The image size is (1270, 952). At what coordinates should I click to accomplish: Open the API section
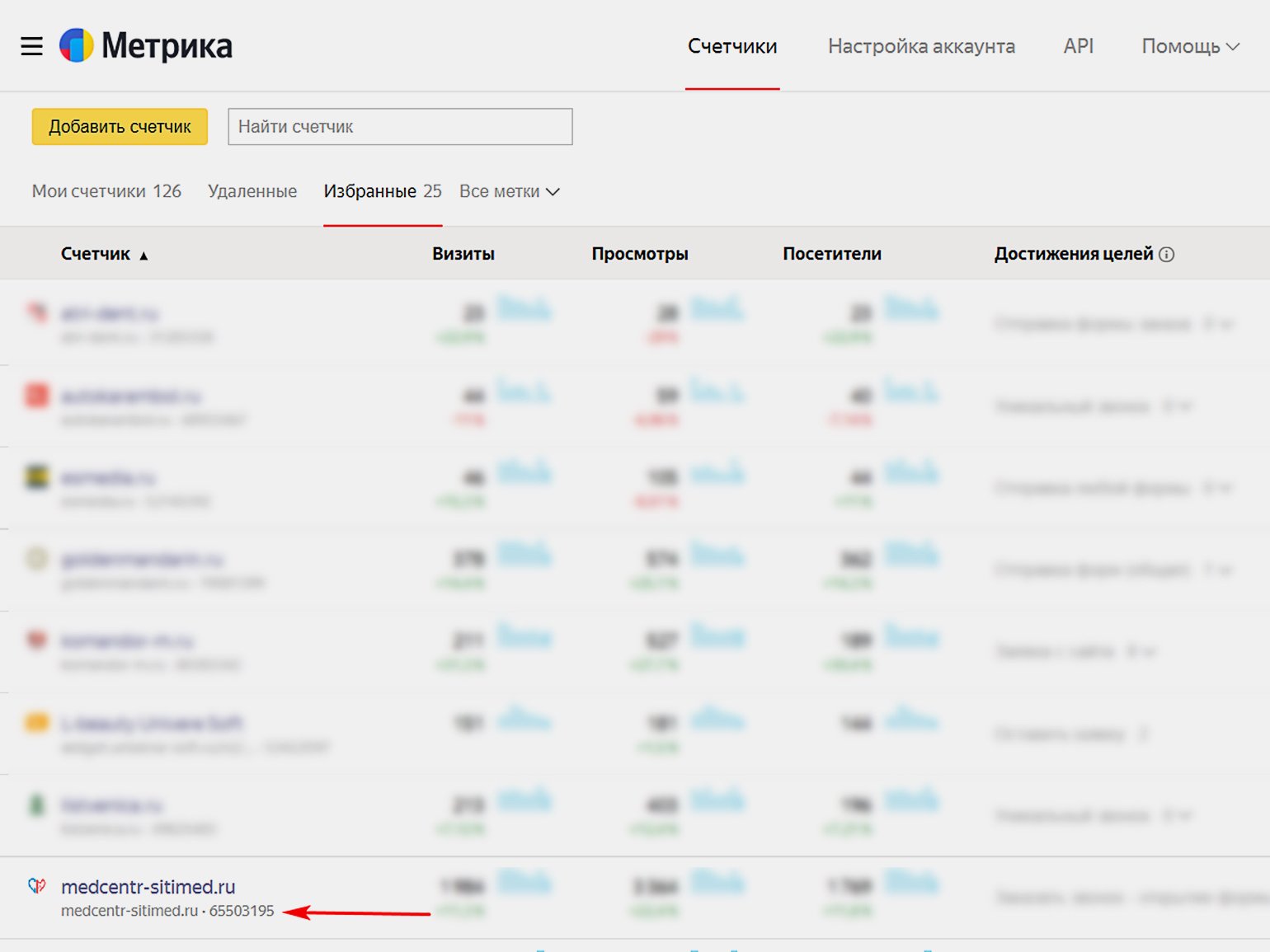tap(1078, 46)
